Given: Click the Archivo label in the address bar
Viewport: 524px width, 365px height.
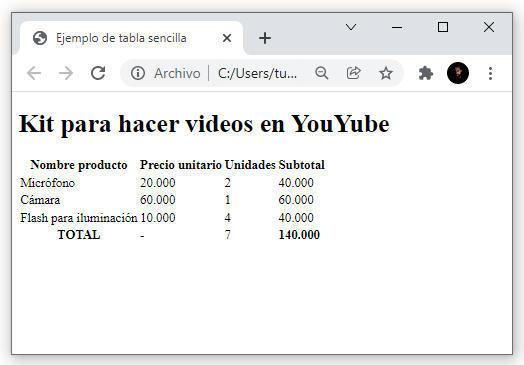Looking at the screenshot, I should pyautogui.click(x=177, y=73).
